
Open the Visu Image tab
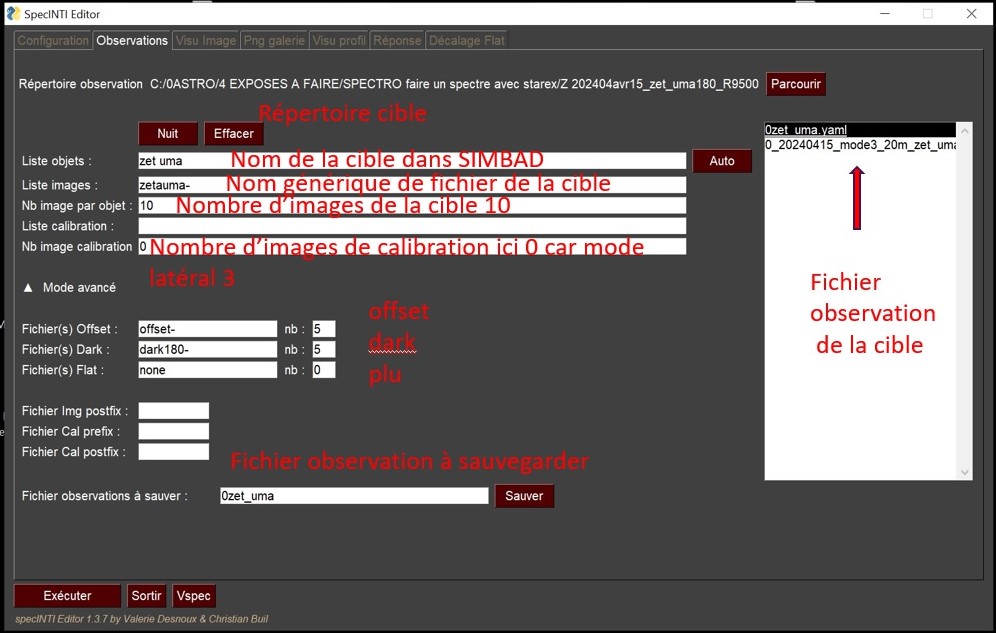[x=205, y=41]
